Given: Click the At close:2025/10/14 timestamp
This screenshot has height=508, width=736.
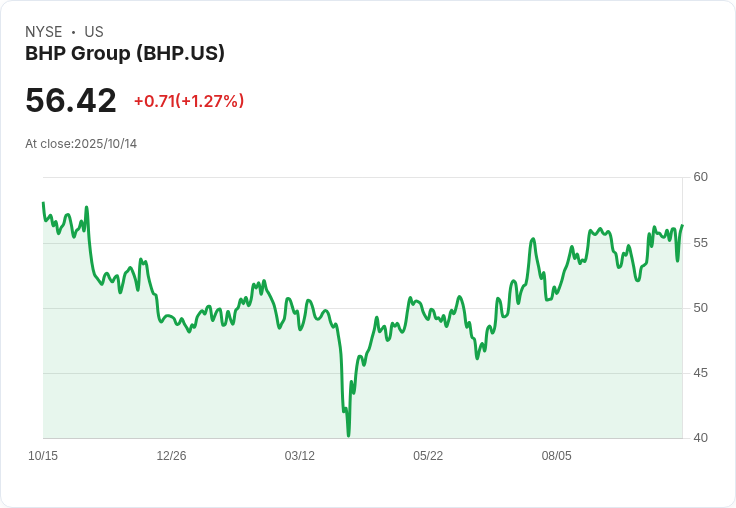Looking at the screenshot, I should tap(81, 144).
